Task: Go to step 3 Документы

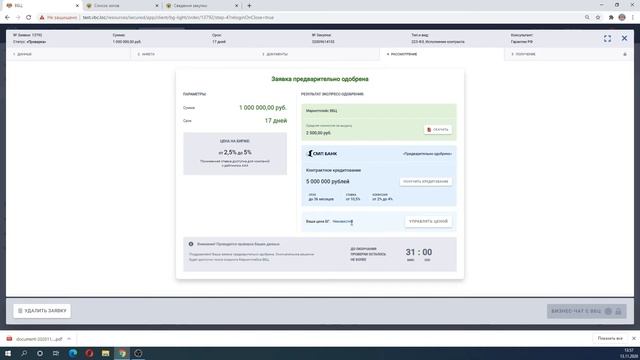Action: click(x=318, y=54)
